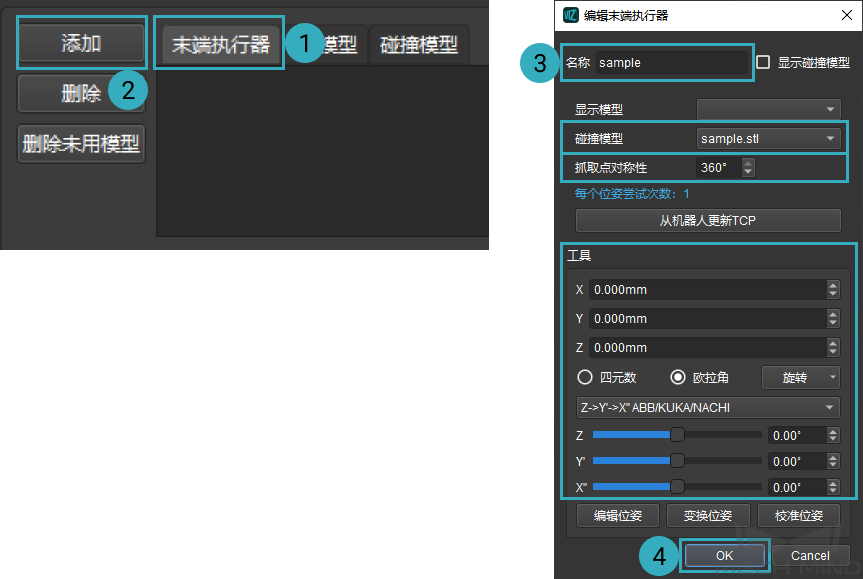Click the tool Z 0.000mm input field
The width and height of the screenshot is (863, 579).
click(x=708, y=348)
